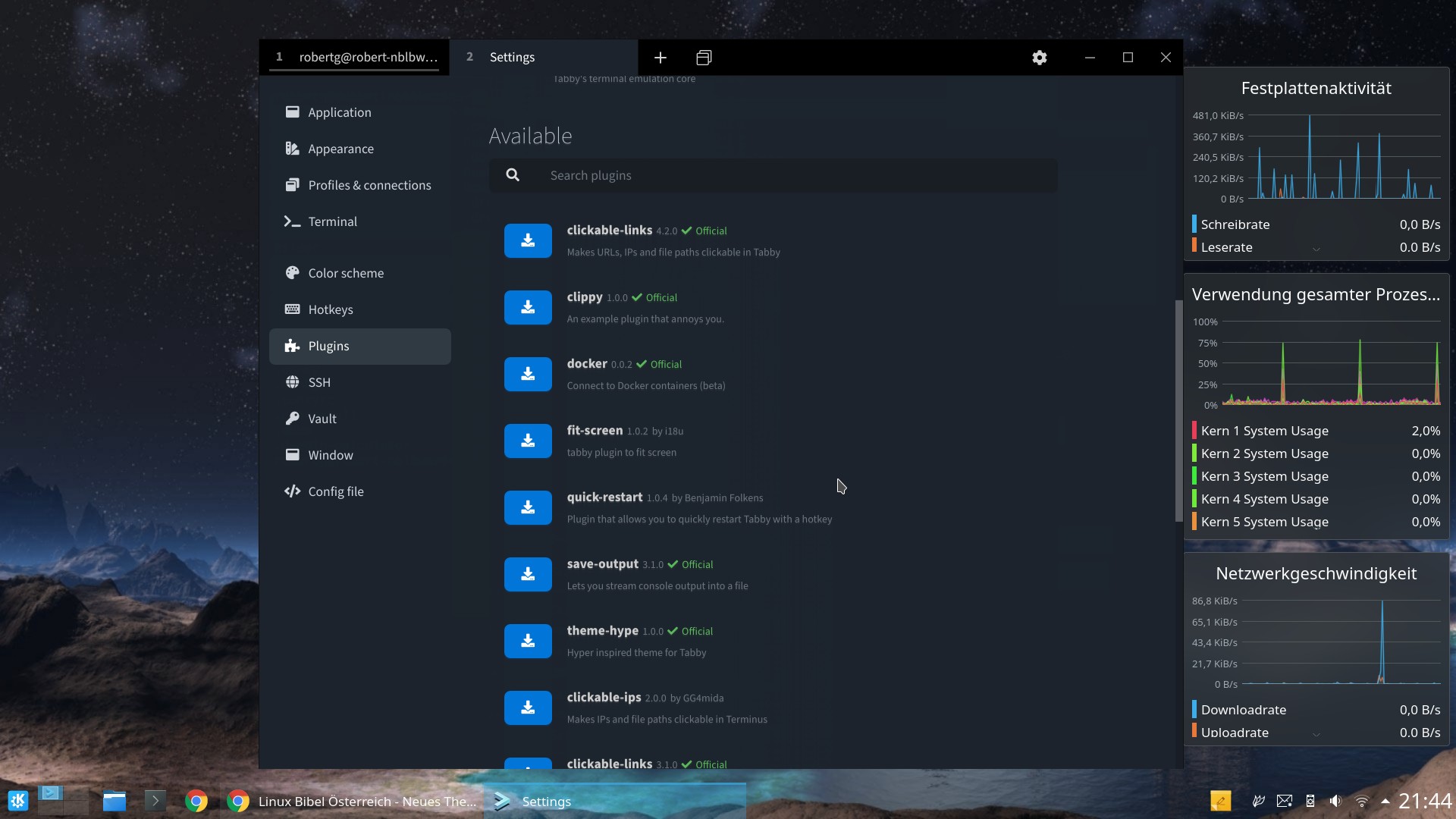The height and width of the screenshot is (819, 1456).
Task: Open Color scheme settings
Action: coord(360,273)
